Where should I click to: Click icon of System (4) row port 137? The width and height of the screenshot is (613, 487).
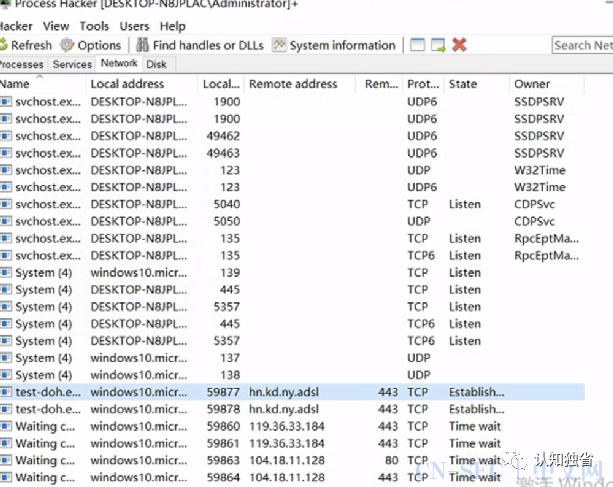tap(6, 358)
